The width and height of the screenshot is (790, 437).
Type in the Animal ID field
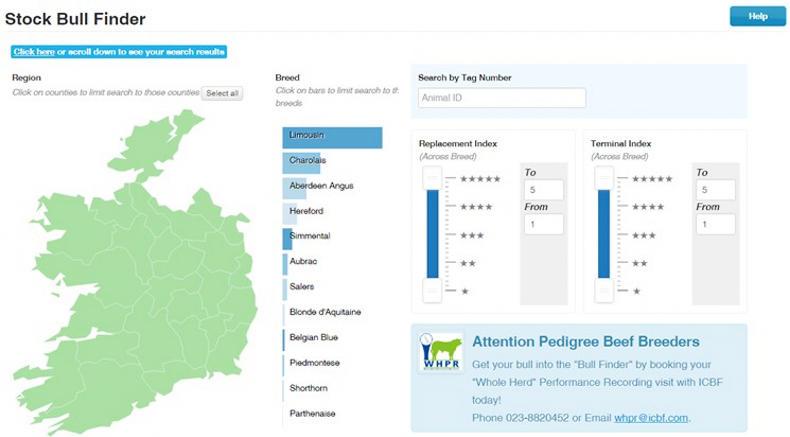(x=501, y=98)
